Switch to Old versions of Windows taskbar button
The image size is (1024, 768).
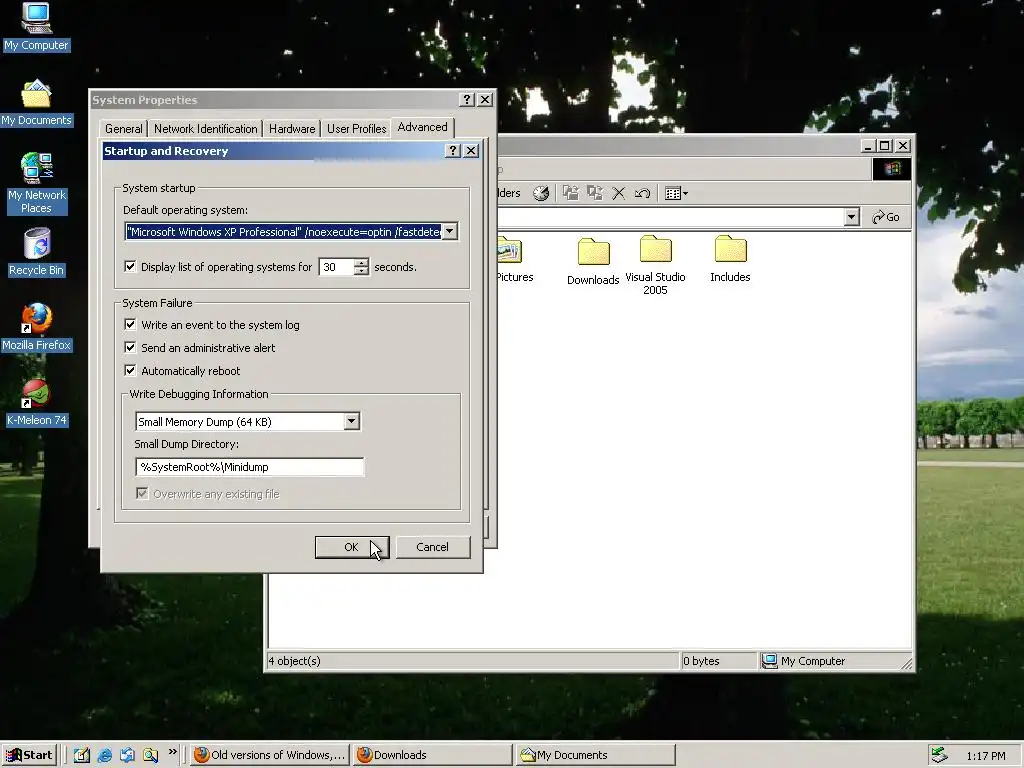[270, 755]
